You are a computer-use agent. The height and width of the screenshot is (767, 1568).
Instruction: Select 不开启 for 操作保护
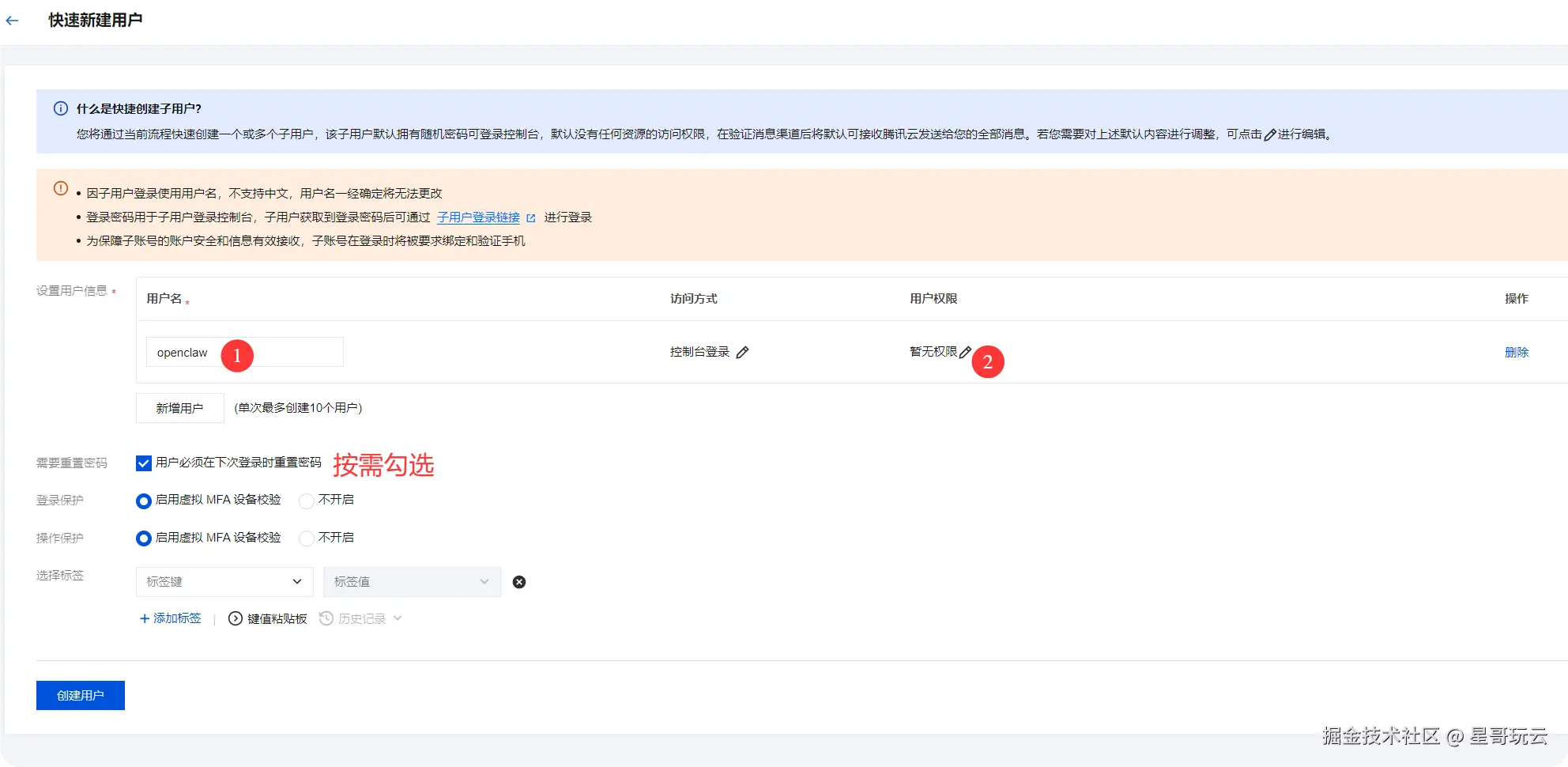(x=307, y=538)
